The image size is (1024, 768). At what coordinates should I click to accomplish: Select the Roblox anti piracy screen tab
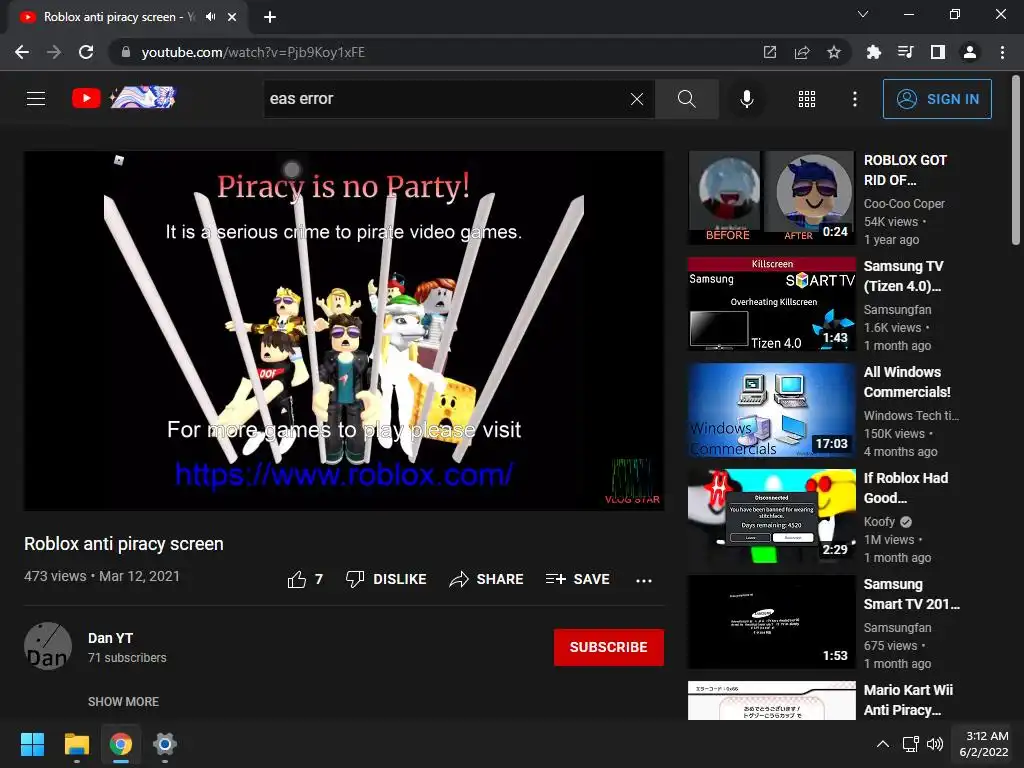click(118, 17)
